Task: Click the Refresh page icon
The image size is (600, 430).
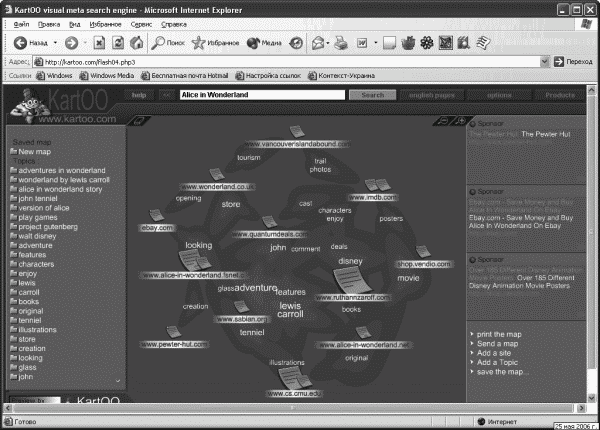Action: tap(118, 42)
